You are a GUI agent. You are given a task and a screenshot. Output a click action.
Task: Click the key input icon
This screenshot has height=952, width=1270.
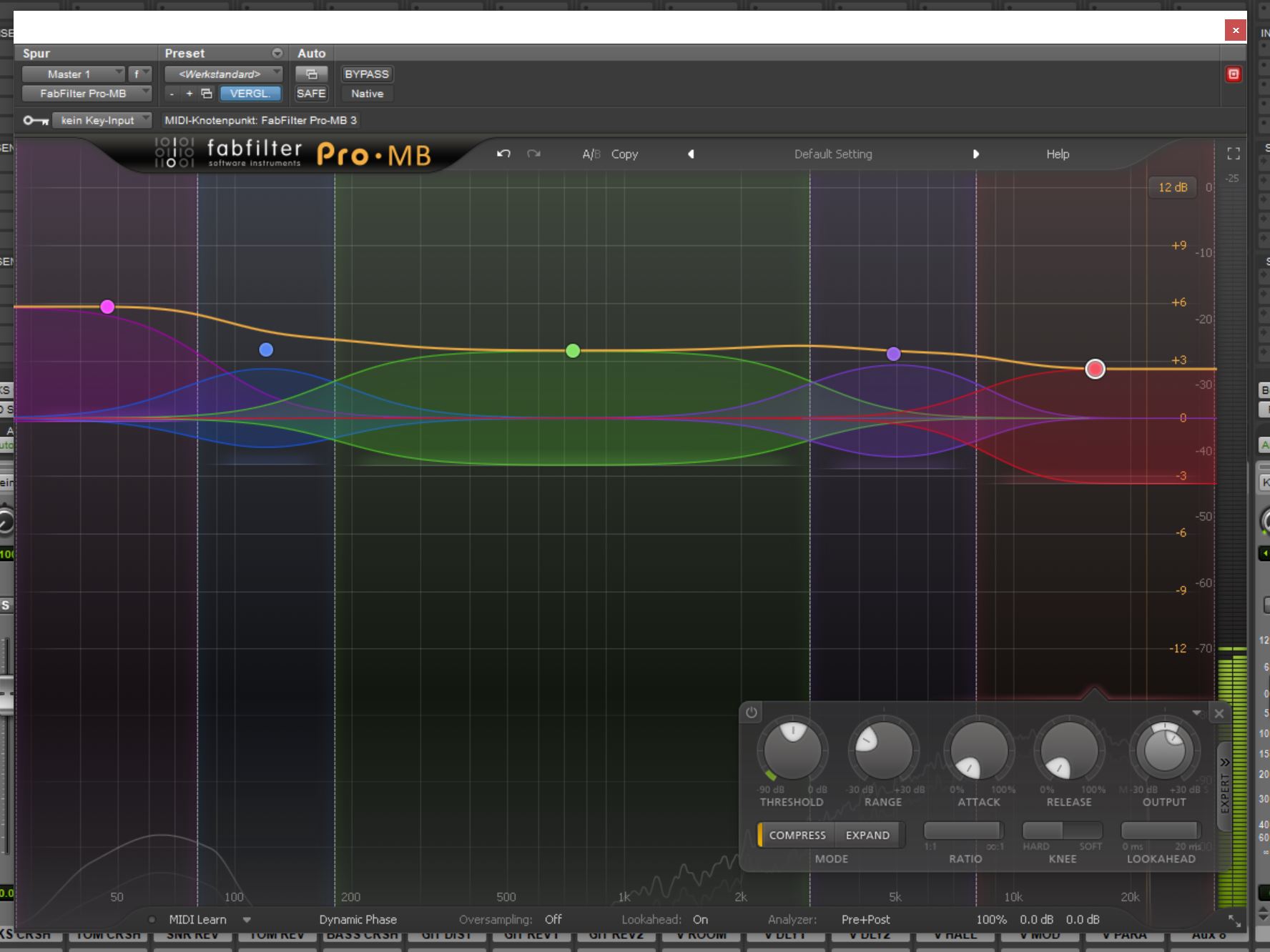tap(35, 120)
